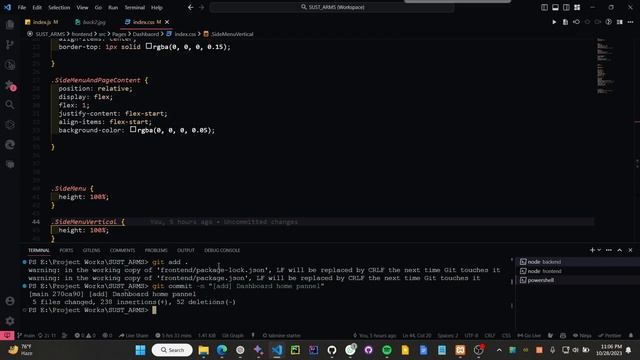Viewport: 640px width, 360px height.
Task: Click the frontend folder in breadcrumb
Action: pos(82,34)
